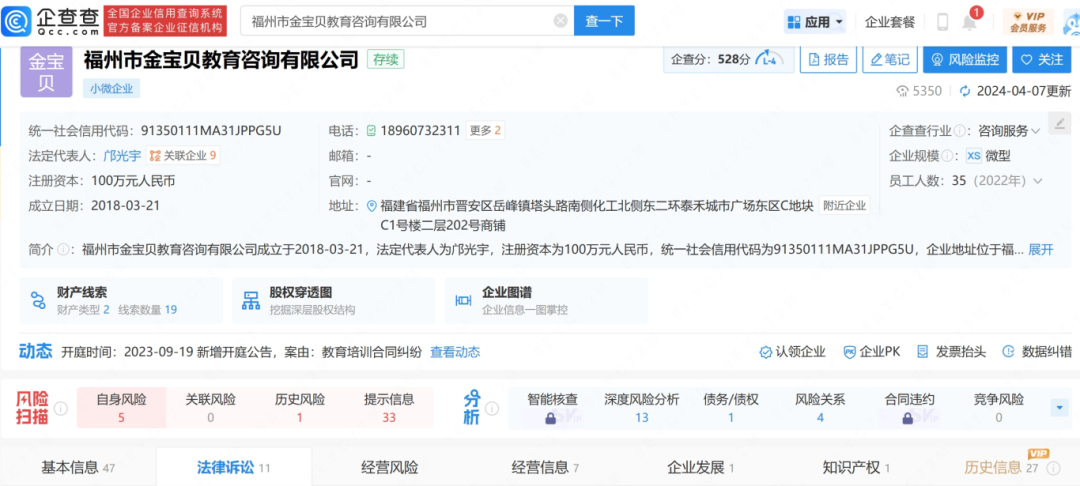Open 股权穿透图 card
This screenshot has height=486, width=1080.
pos(334,301)
